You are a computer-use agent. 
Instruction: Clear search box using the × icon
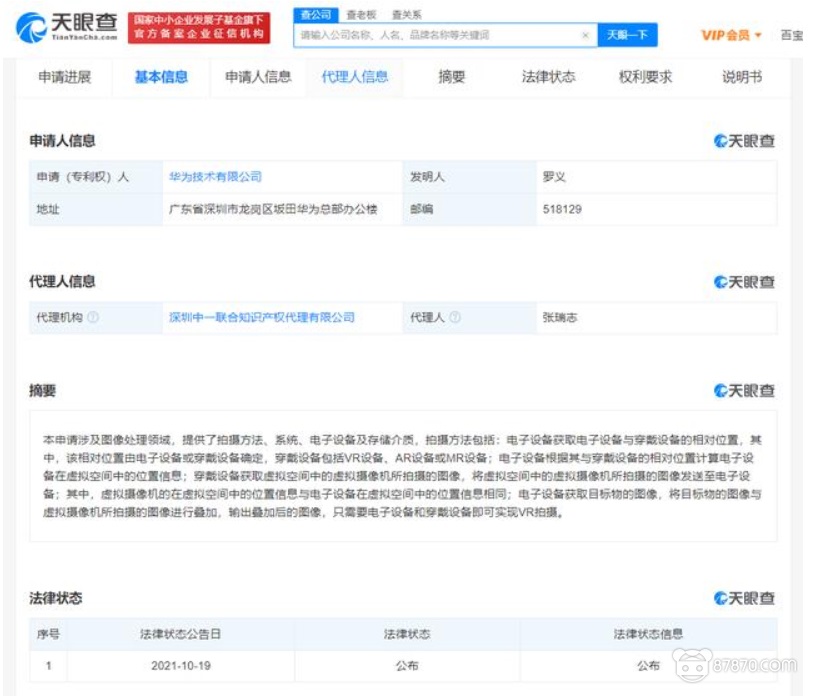pyautogui.click(x=583, y=35)
